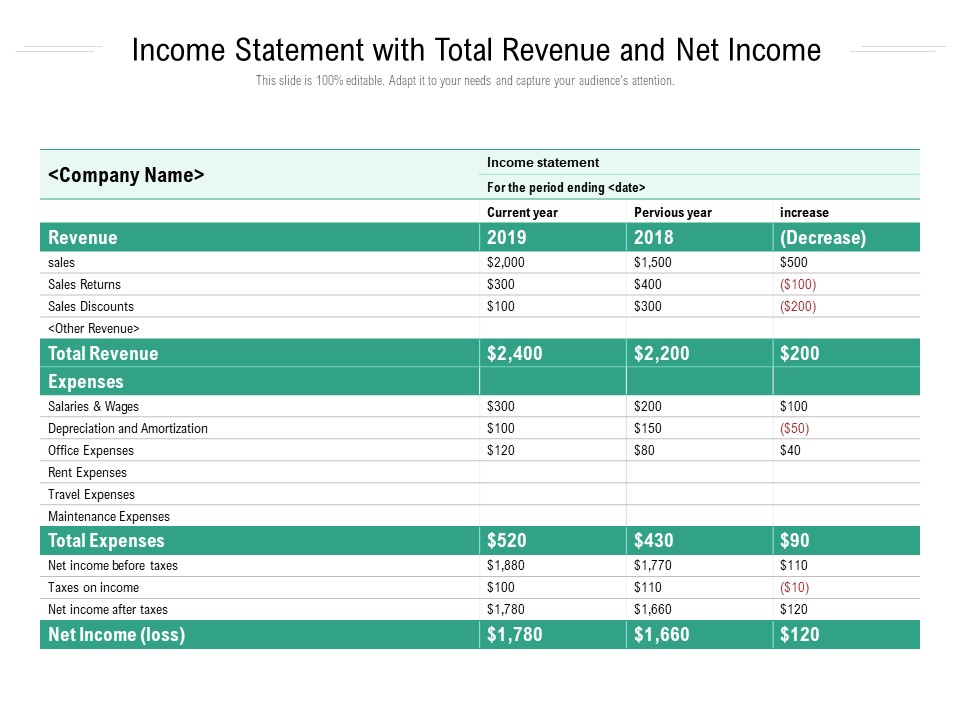Image resolution: width=960 pixels, height=720 pixels.
Task: Select the 'Pervious year' column label
Action: tap(672, 212)
